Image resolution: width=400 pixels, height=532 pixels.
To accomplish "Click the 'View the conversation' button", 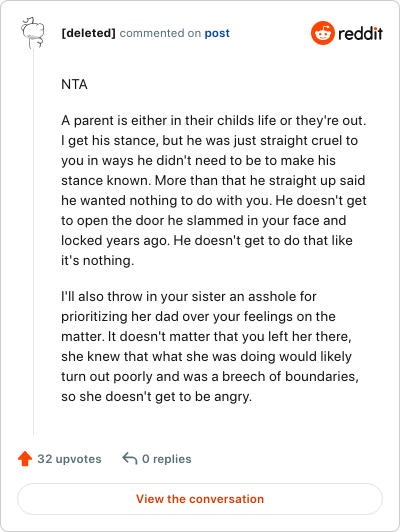I will click(x=200, y=499).
